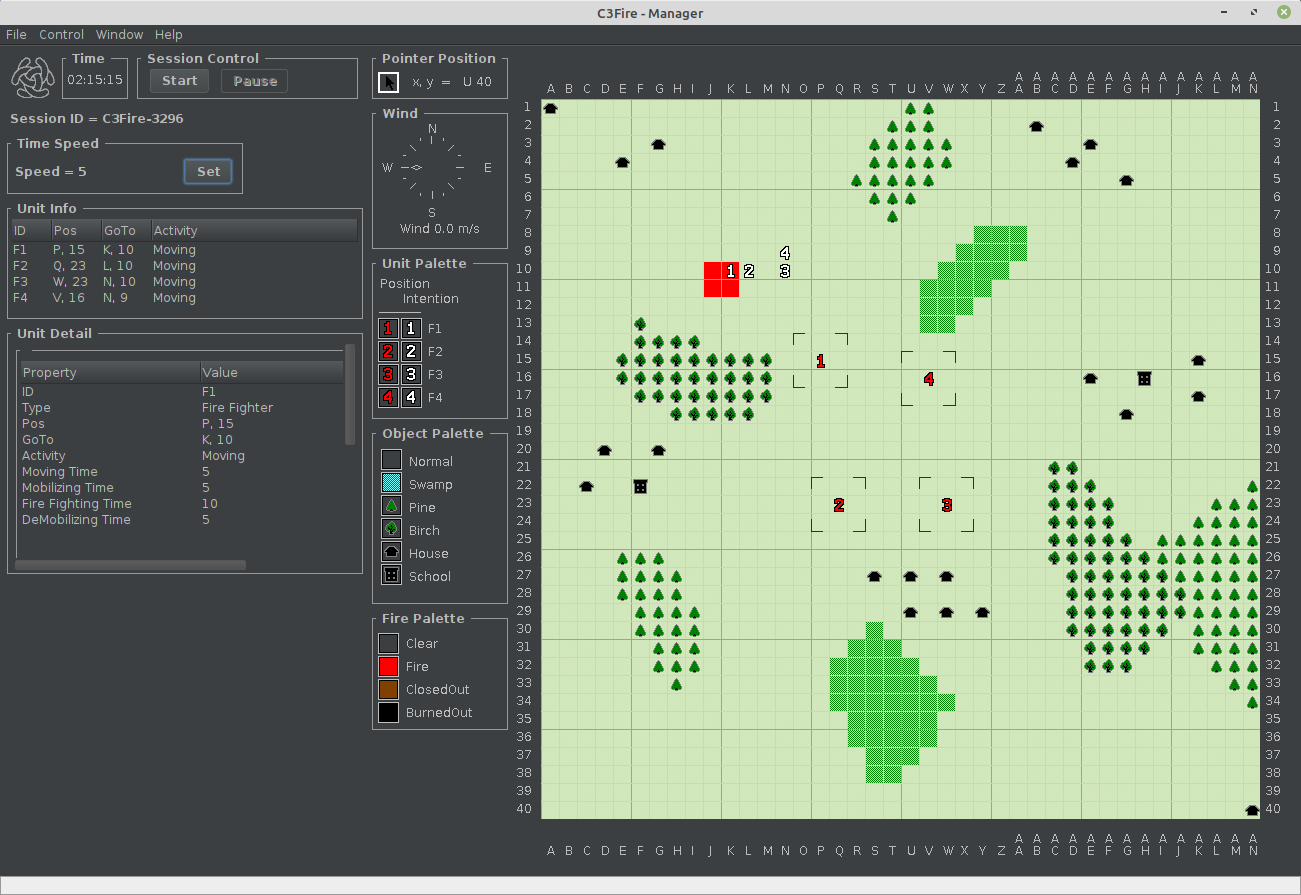The width and height of the screenshot is (1301, 895).
Task: Select the pointer tool icon
Action: coord(388,82)
